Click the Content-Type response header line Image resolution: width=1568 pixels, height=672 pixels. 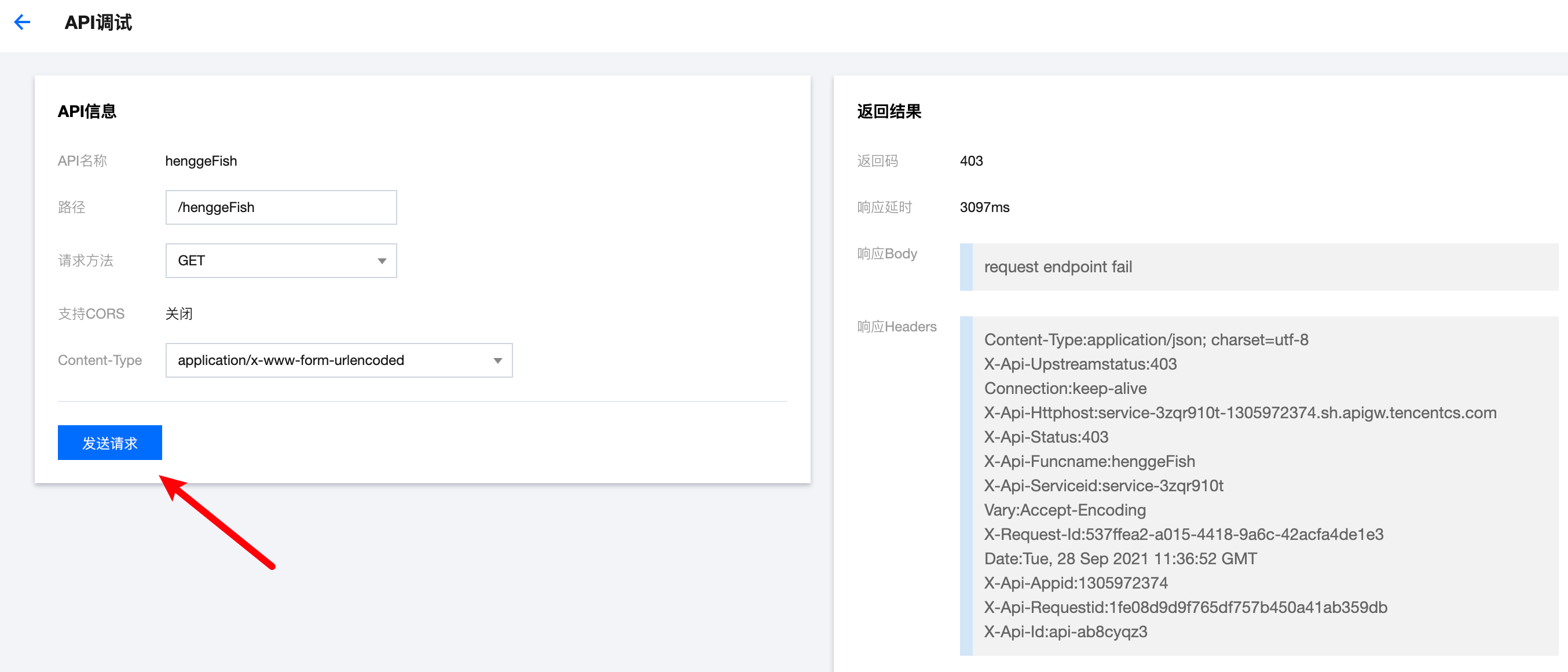pos(1145,339)
